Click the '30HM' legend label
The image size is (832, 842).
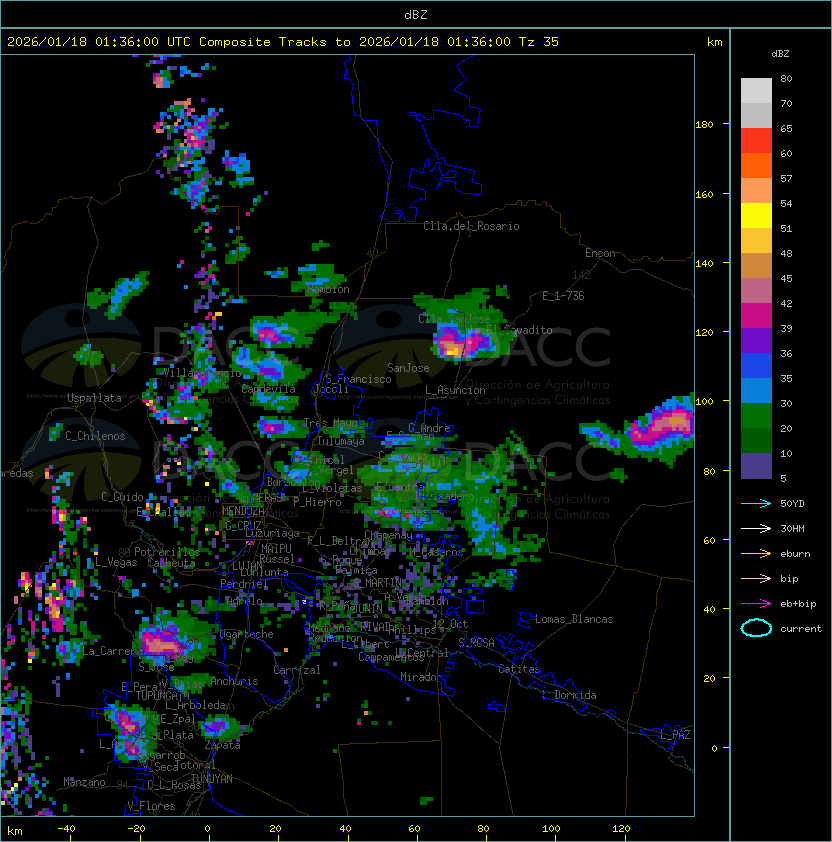792,529
